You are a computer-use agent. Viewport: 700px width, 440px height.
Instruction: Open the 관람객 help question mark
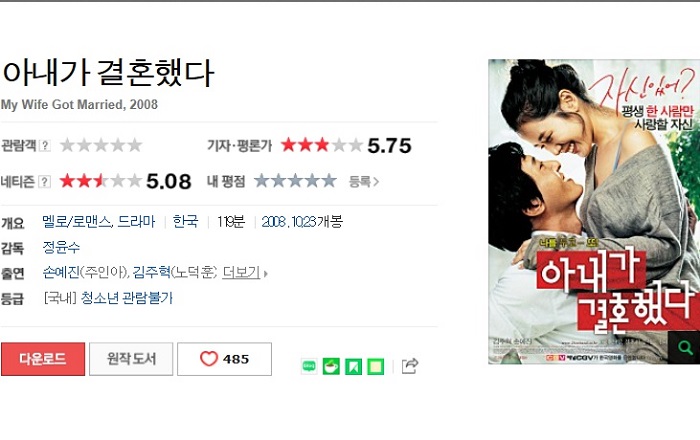(x=45, y=145)
